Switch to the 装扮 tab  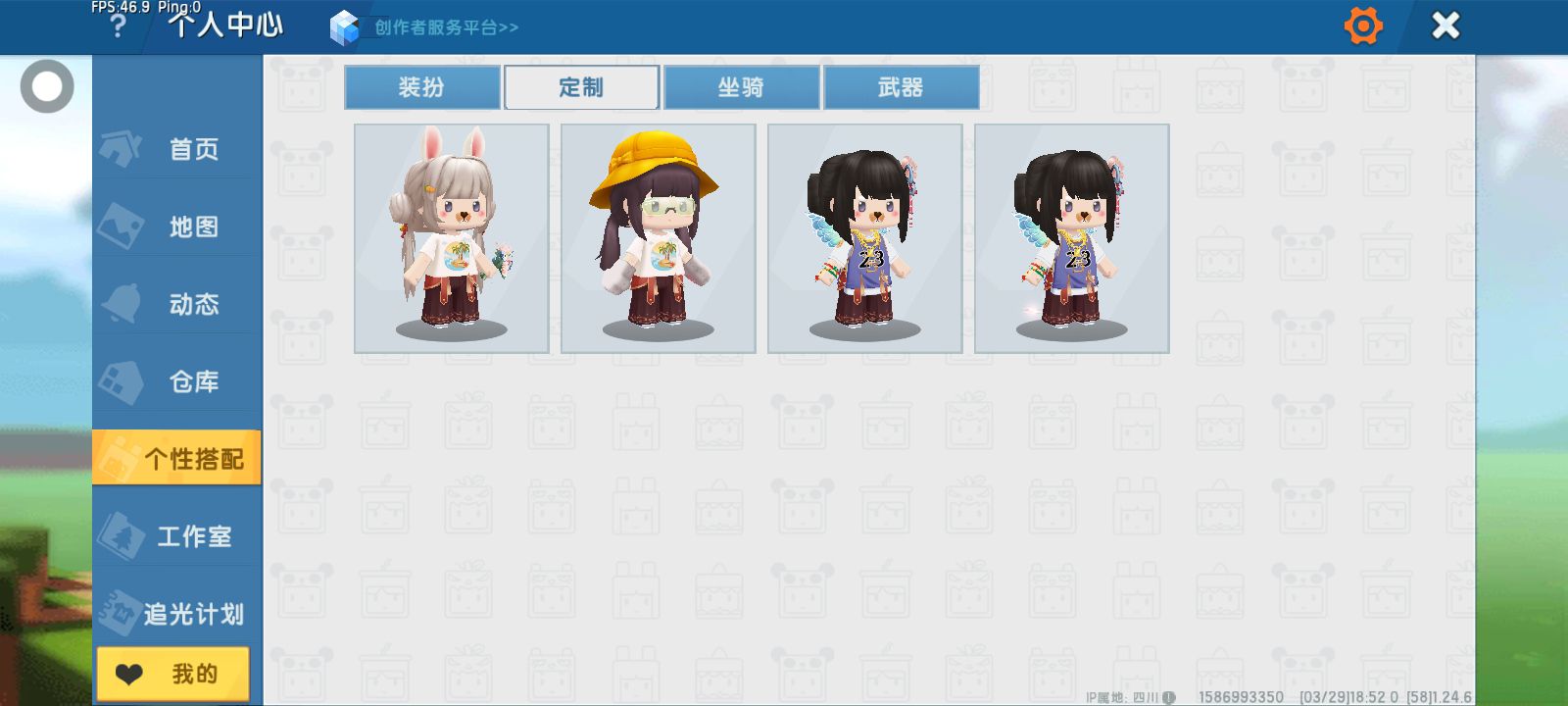click(422, 87)
